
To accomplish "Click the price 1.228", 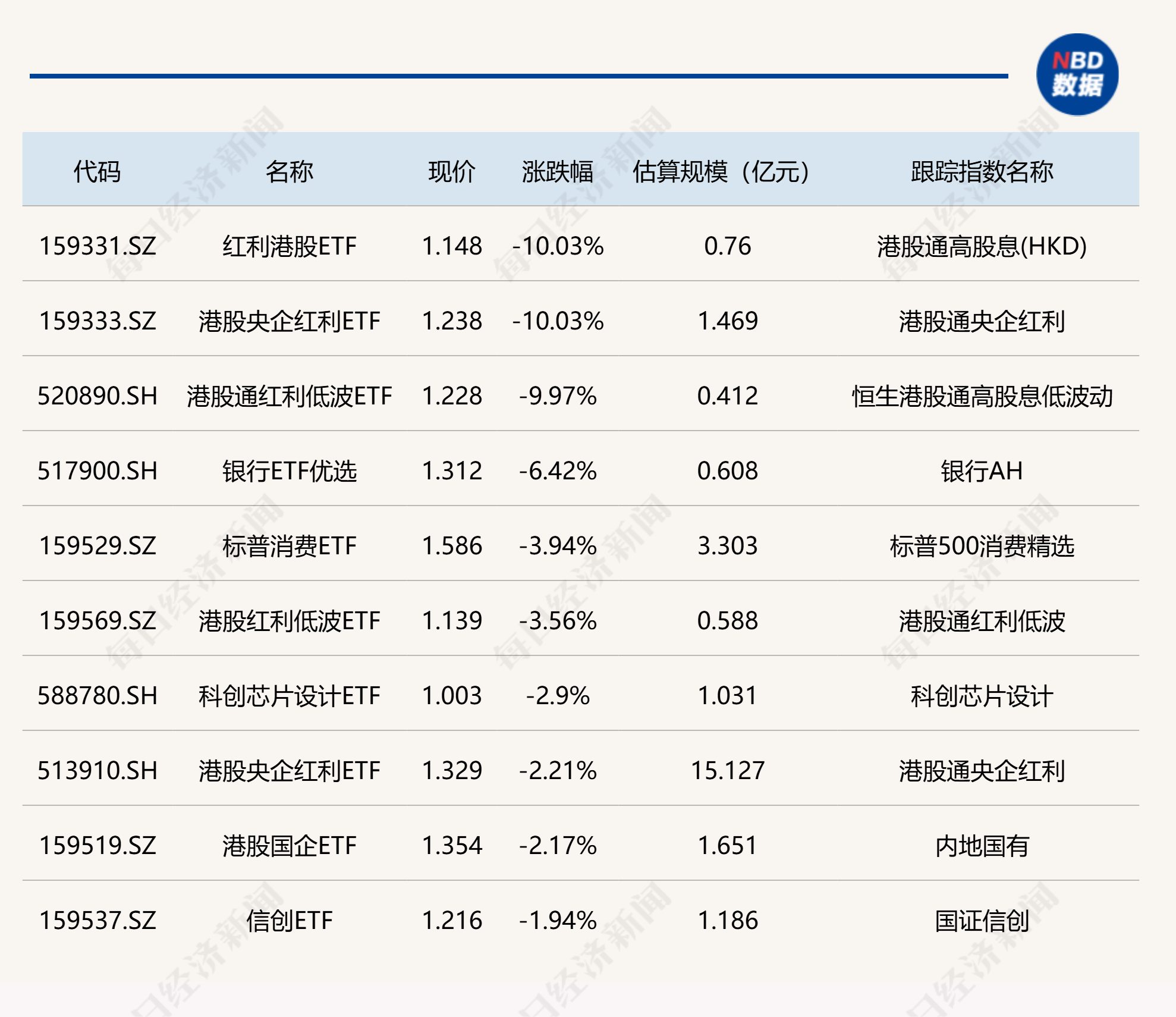I will [x=452, y=396].
